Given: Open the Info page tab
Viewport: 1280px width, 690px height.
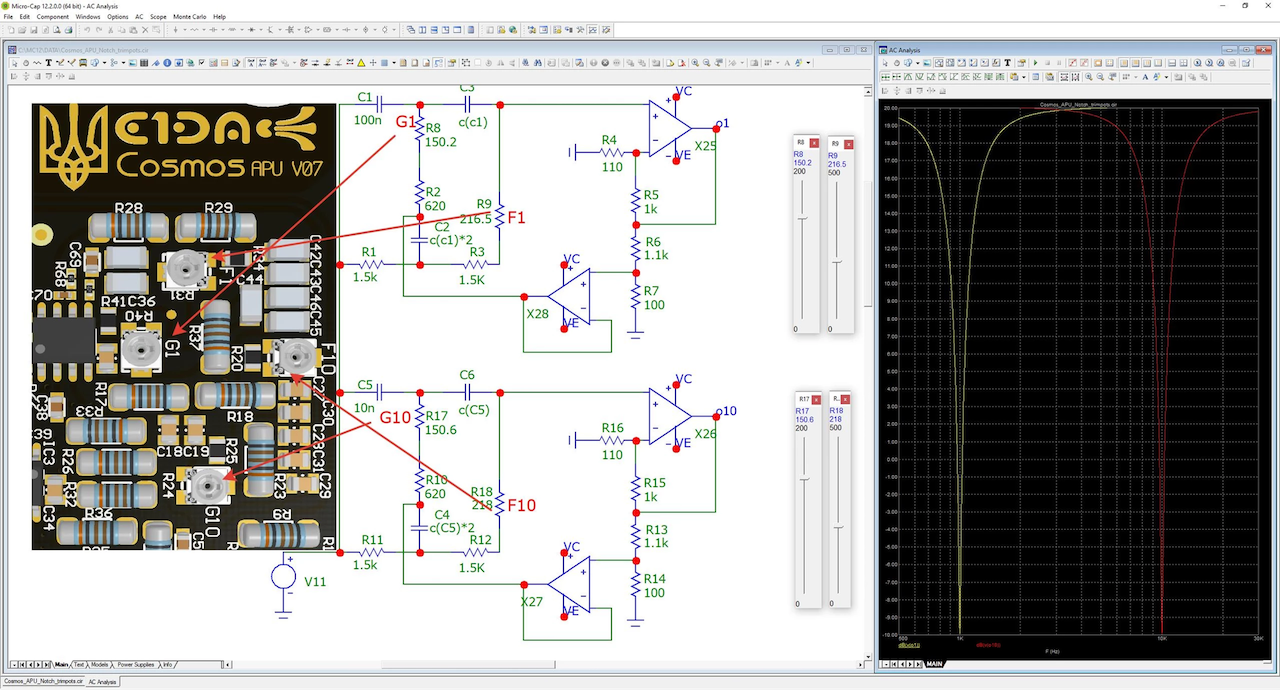Looking at the screenshot, I should point(168,664).
